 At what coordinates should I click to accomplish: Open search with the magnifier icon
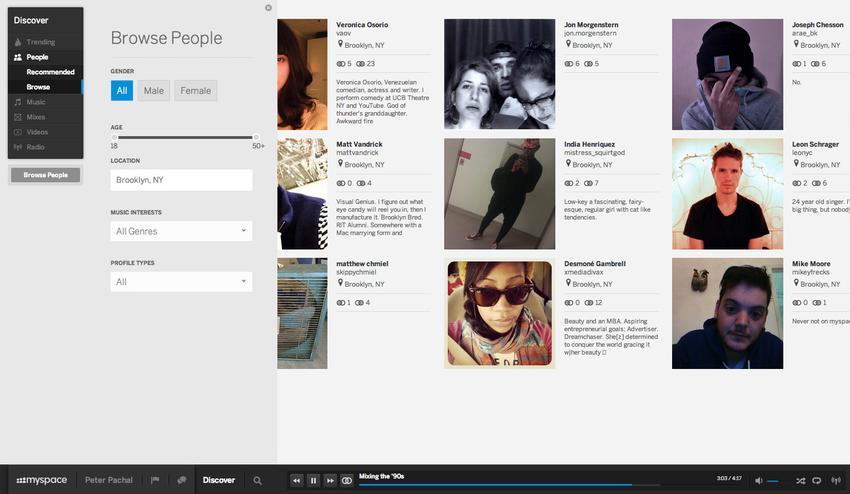coord(257,480)
